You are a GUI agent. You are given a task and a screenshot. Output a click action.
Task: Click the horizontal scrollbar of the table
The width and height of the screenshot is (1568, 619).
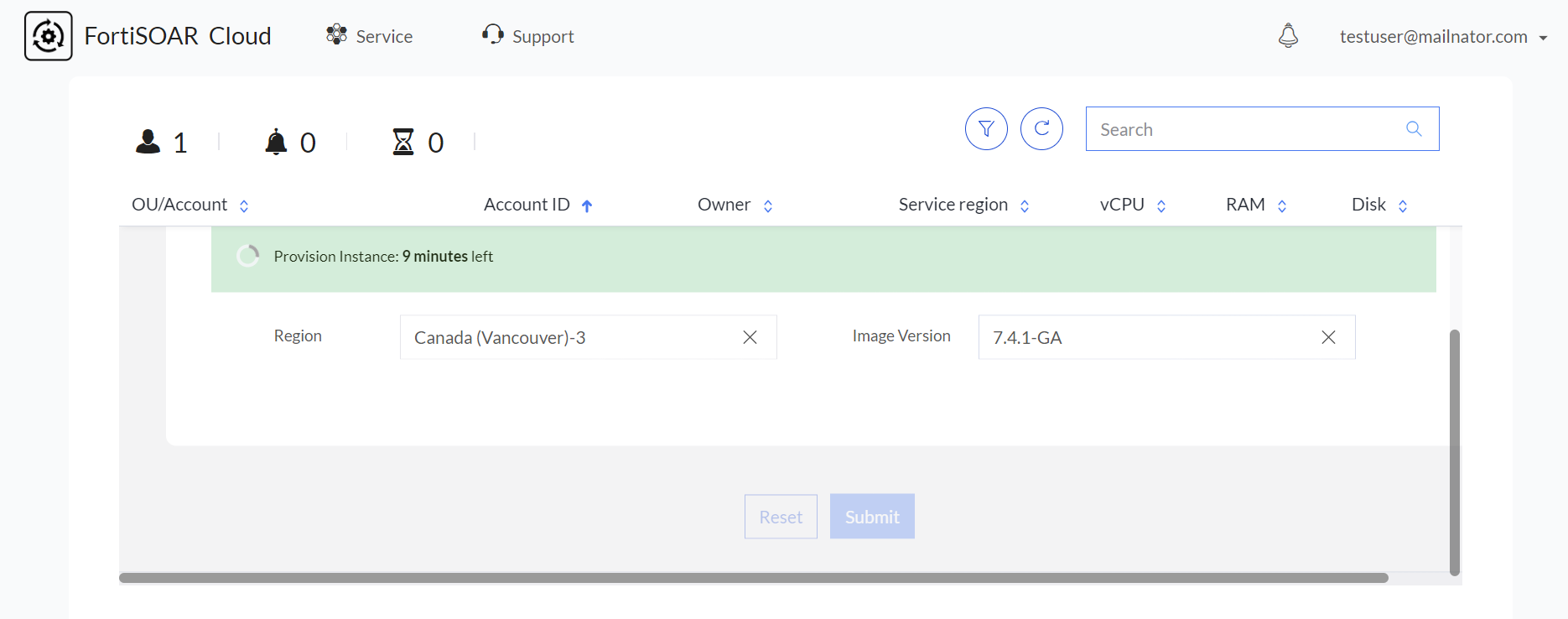point(753,578)
